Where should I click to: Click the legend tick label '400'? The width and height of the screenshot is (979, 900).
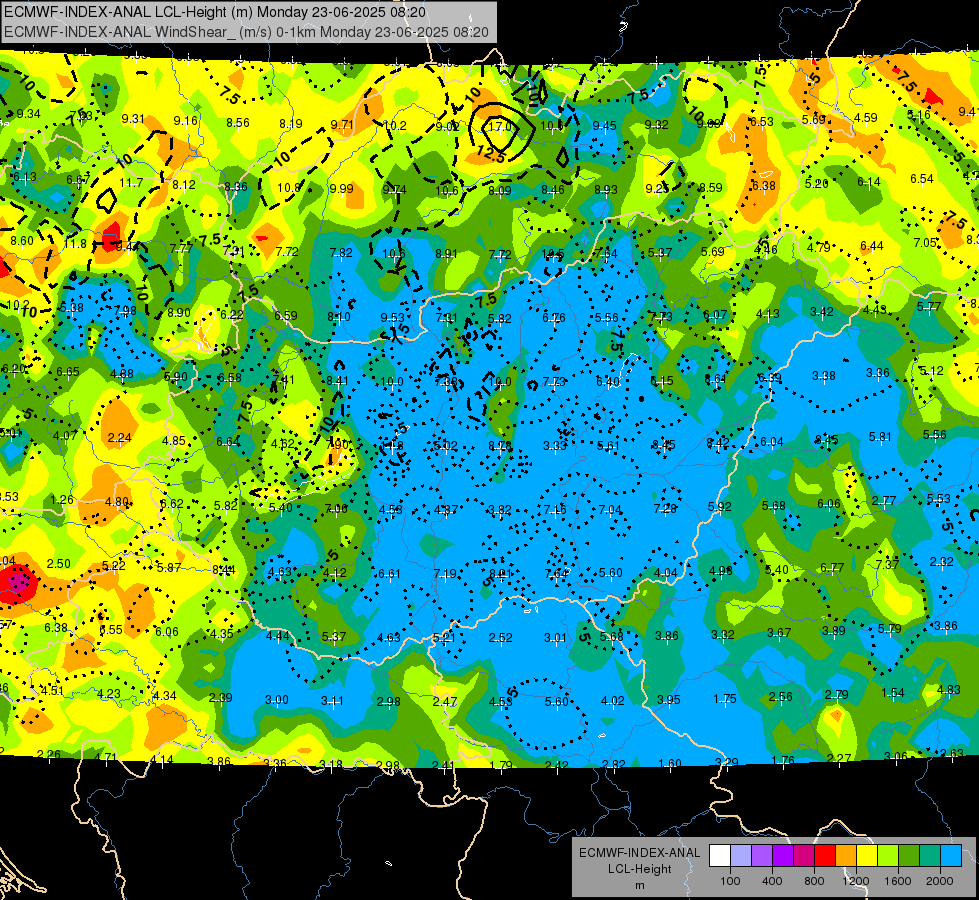tap(772, 881)
